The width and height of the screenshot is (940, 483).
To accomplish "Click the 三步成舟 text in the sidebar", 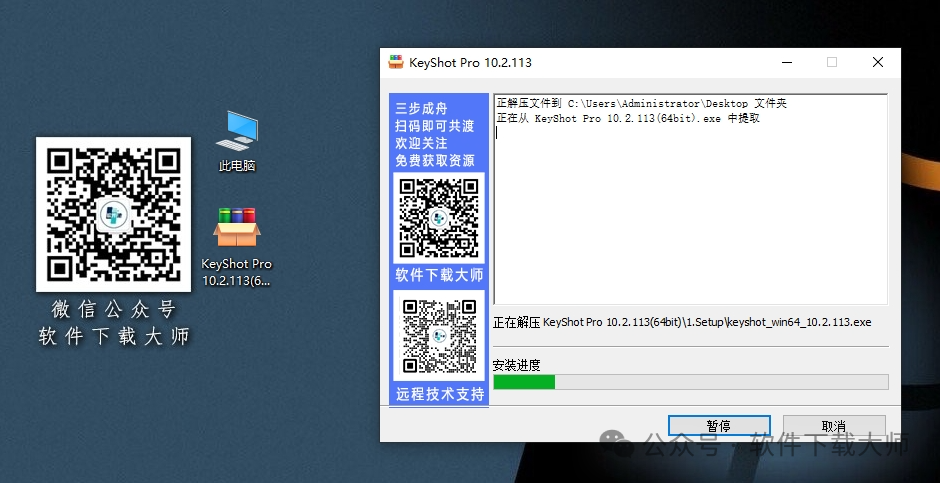I will [x=421, y=109].
